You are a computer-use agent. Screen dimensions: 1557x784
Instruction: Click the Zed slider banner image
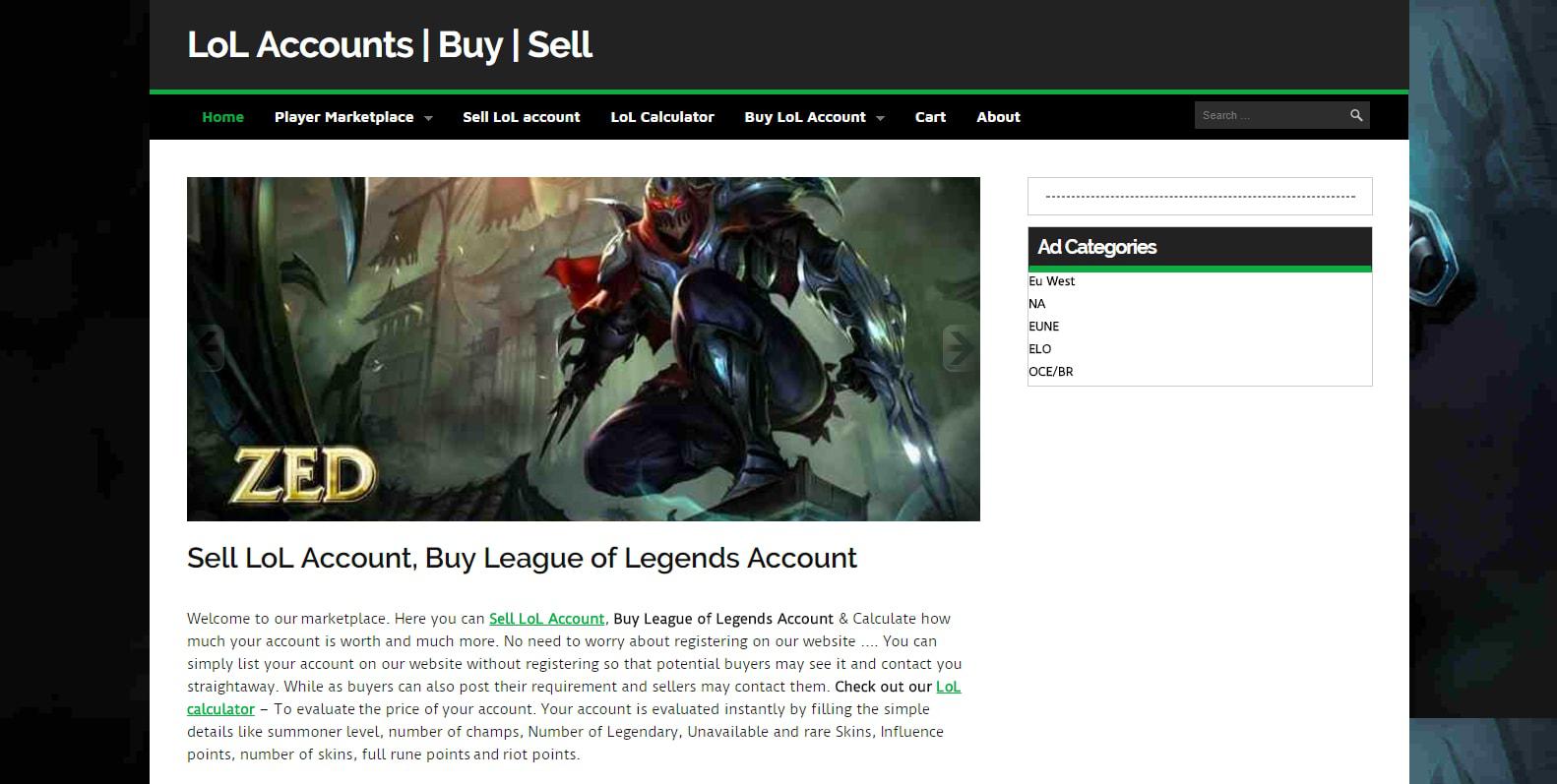[x=584, y=349]
